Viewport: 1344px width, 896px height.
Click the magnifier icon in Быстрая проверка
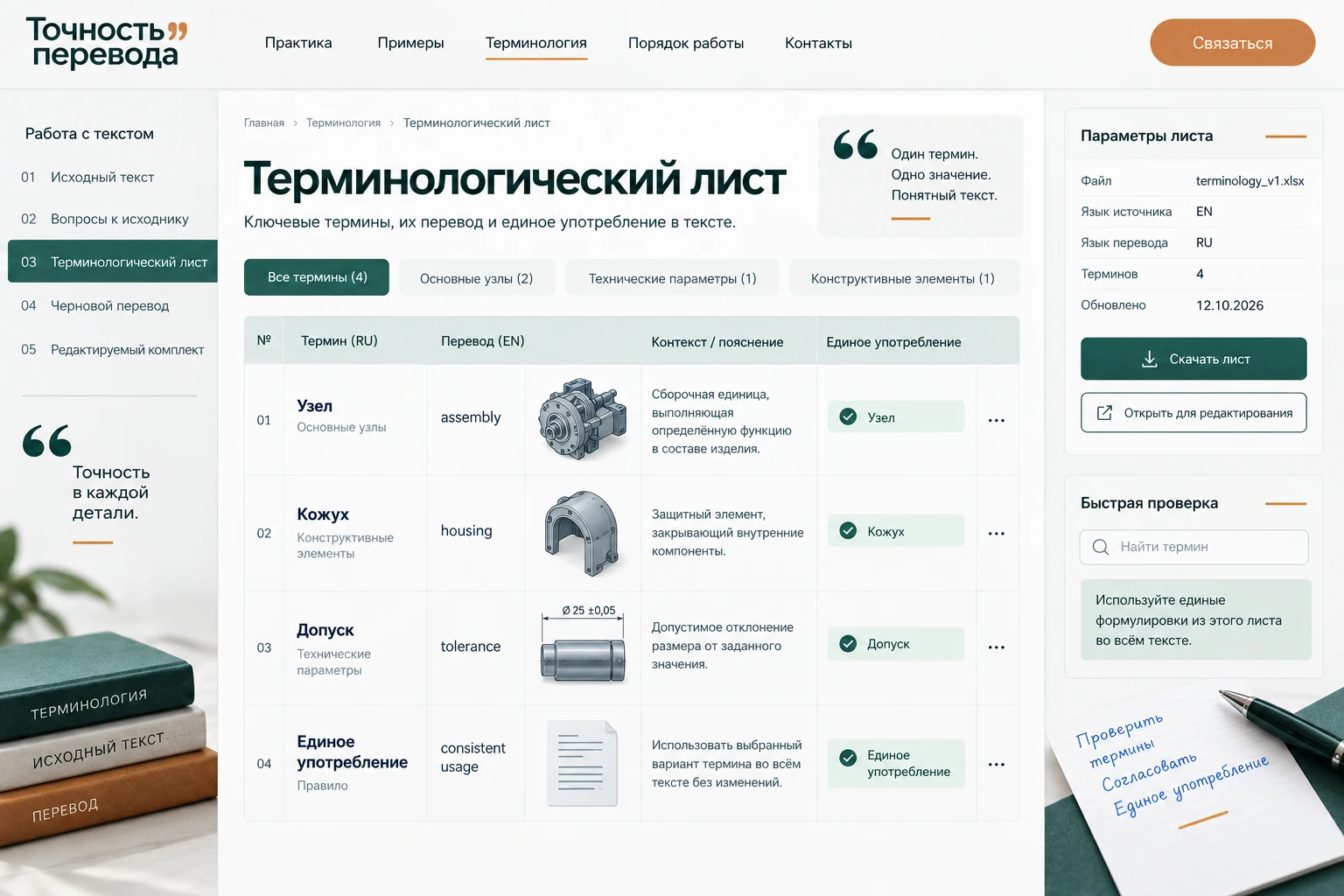click(x=1101, y=547)
